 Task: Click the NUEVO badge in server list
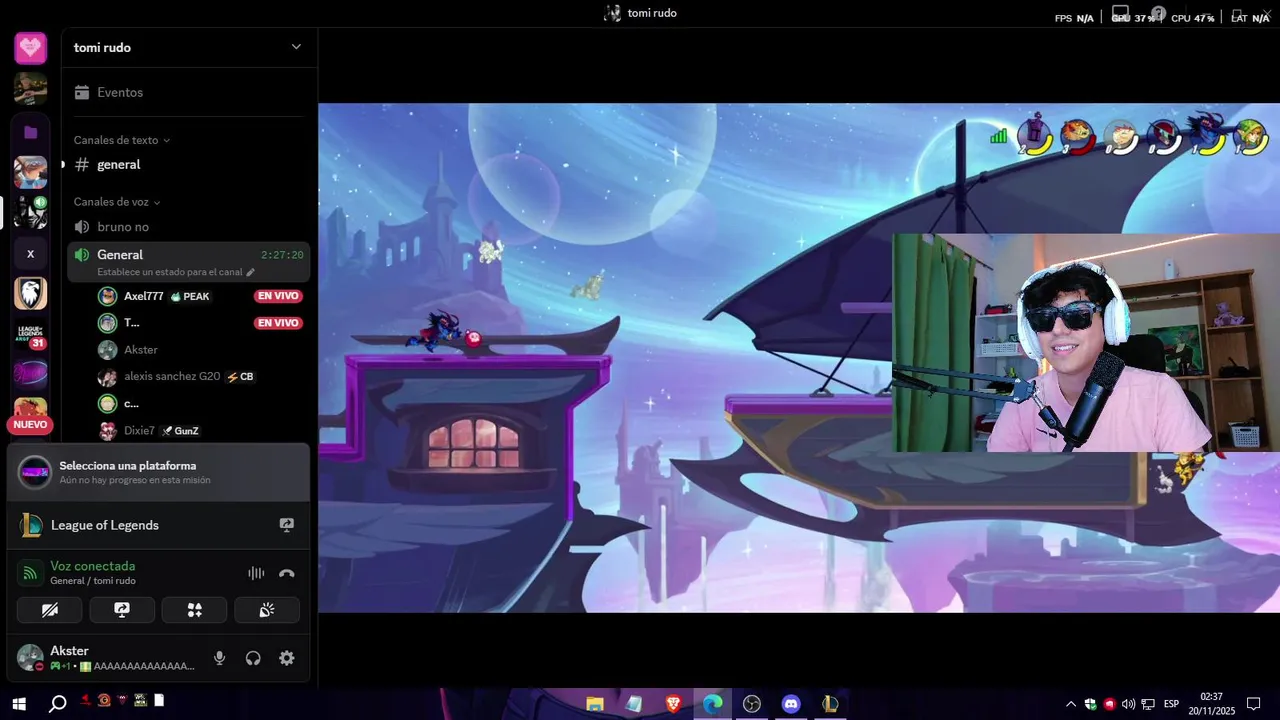[30, 425]
